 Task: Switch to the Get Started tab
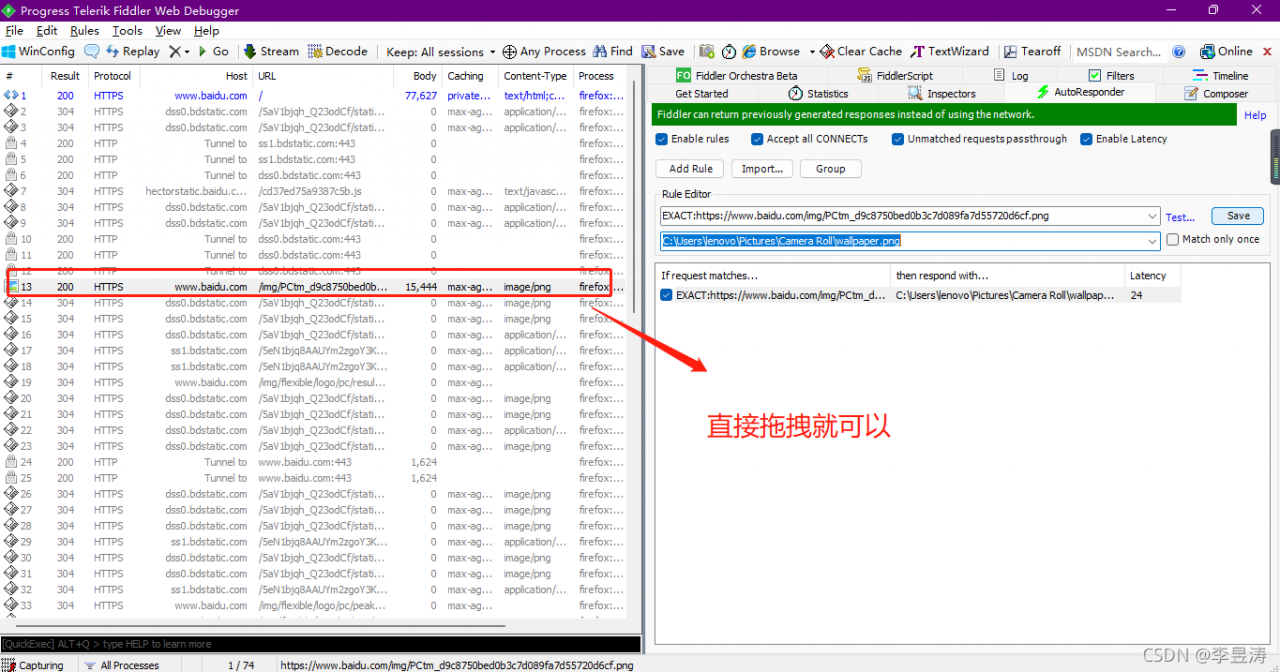(702, 93)
